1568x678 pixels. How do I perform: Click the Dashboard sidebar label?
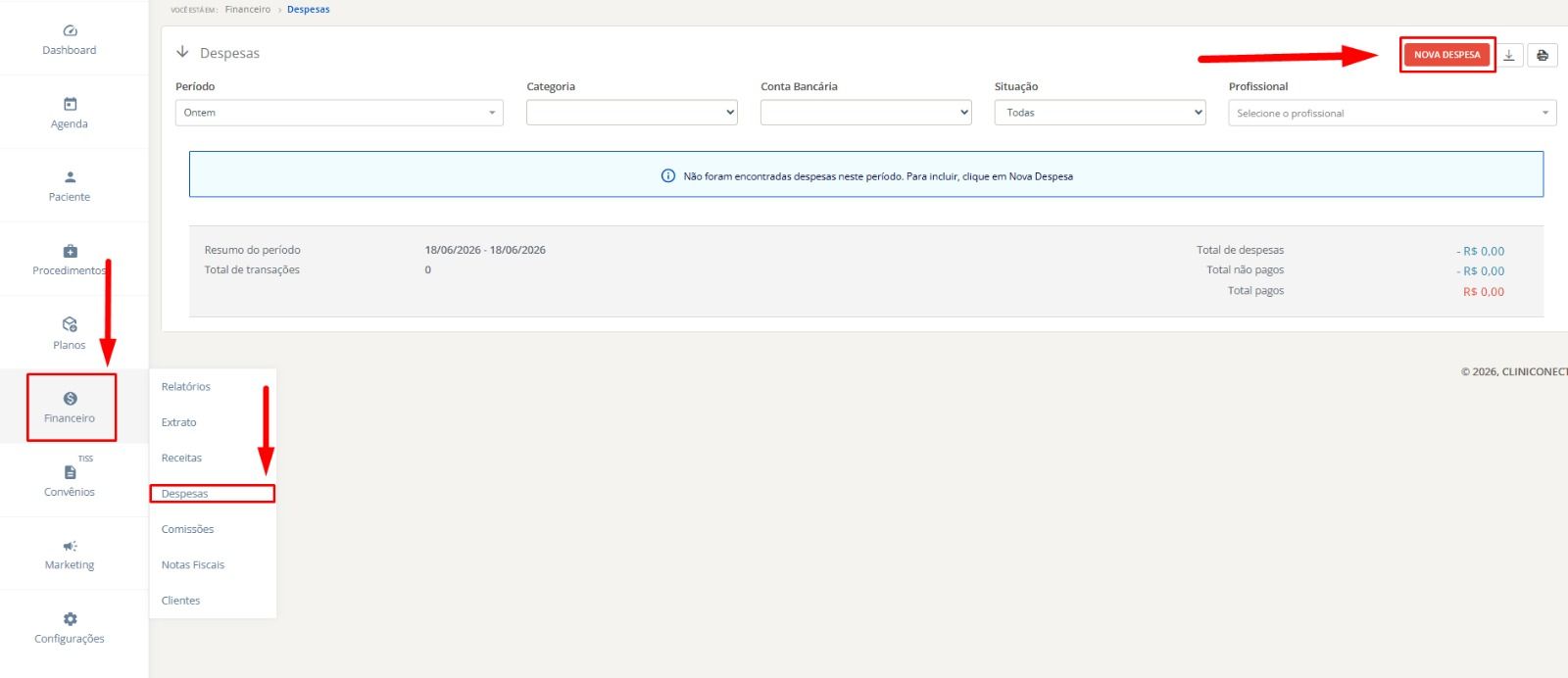tap(70, 50)
